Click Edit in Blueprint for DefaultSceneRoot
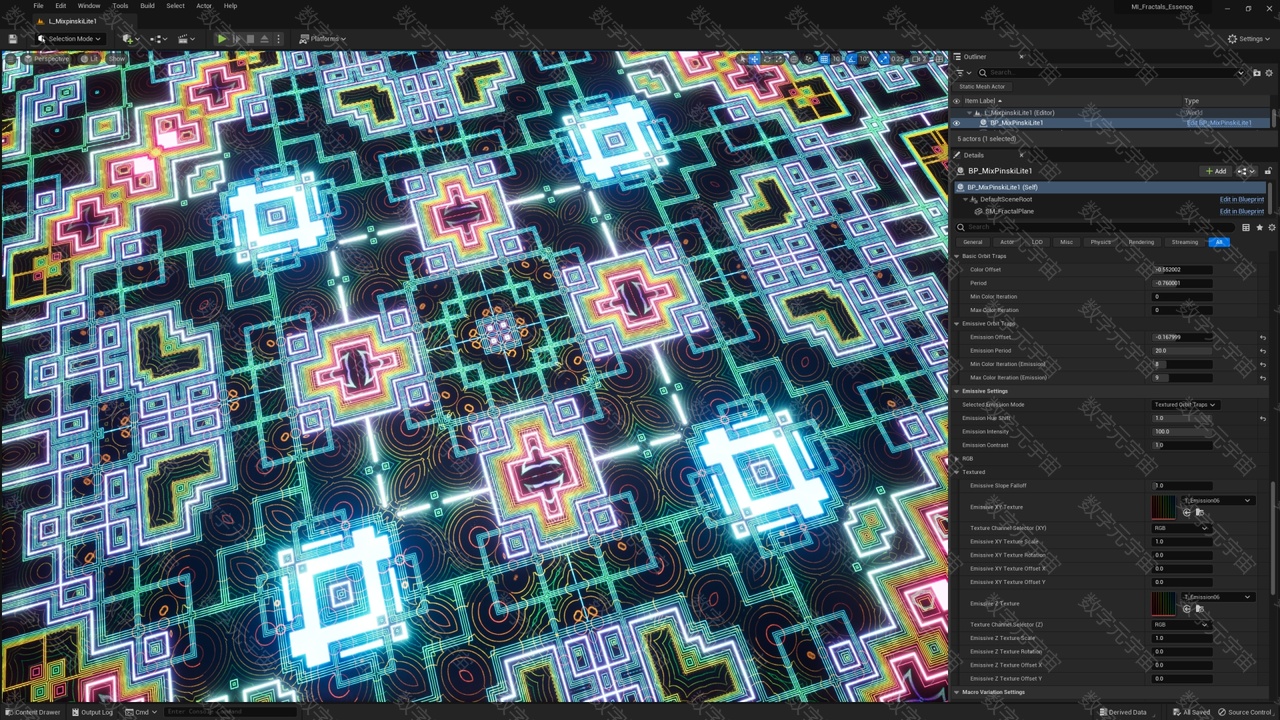The height and width of the screenshot is (720, 1280). (x=1241, y=199)
